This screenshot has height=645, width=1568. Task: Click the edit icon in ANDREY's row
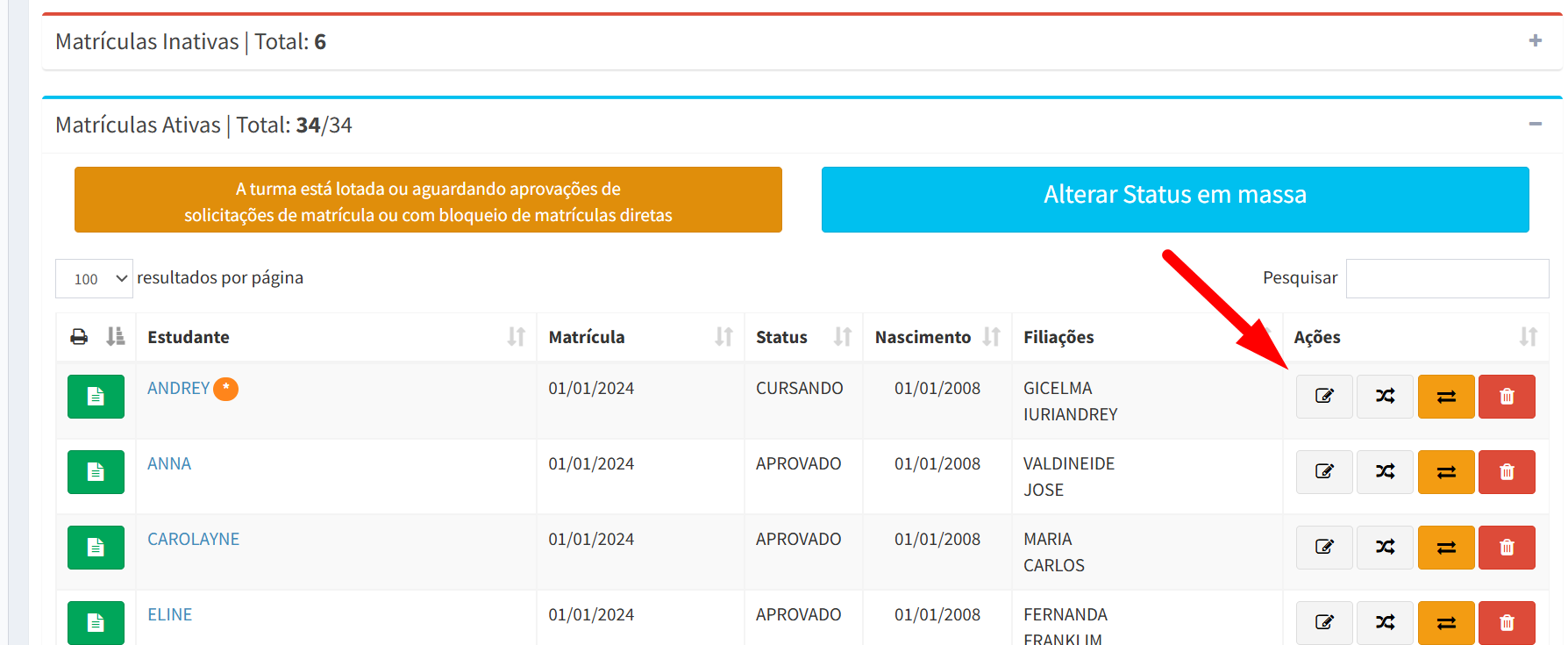point(1324,396)
